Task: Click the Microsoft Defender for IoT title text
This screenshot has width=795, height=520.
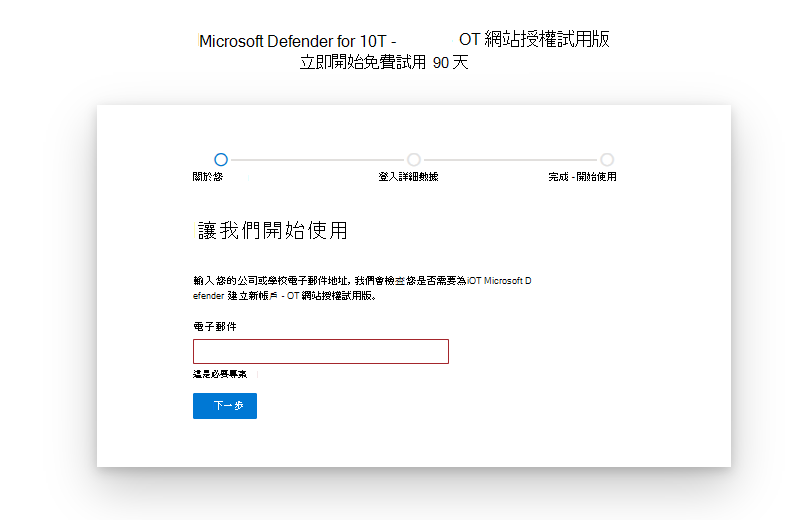Action: tap(404, 40)
